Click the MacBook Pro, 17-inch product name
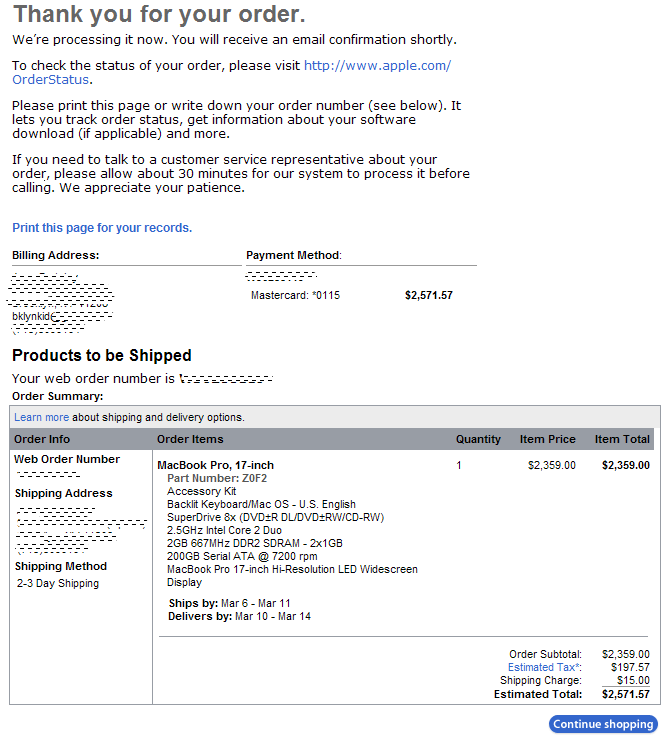This screenshot has height=738, width=672. point(215,465)
